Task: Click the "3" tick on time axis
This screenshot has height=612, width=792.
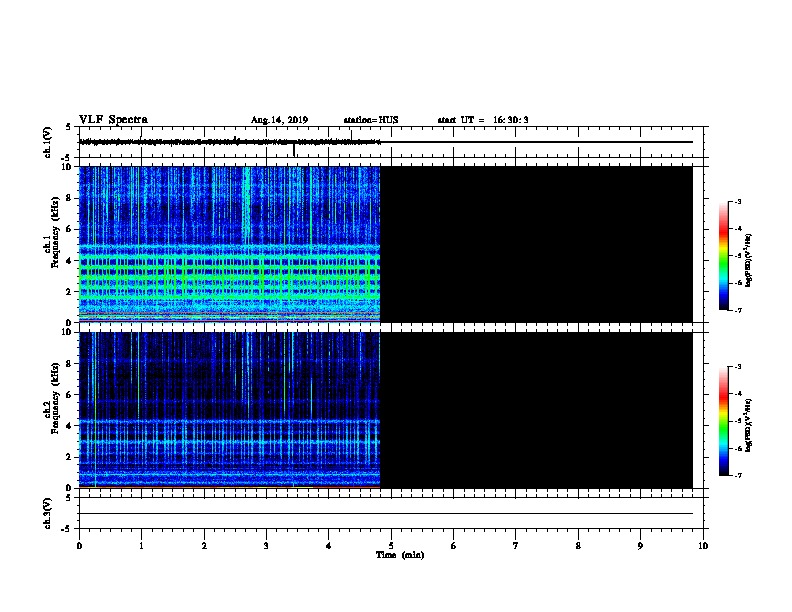Action: 266,546
